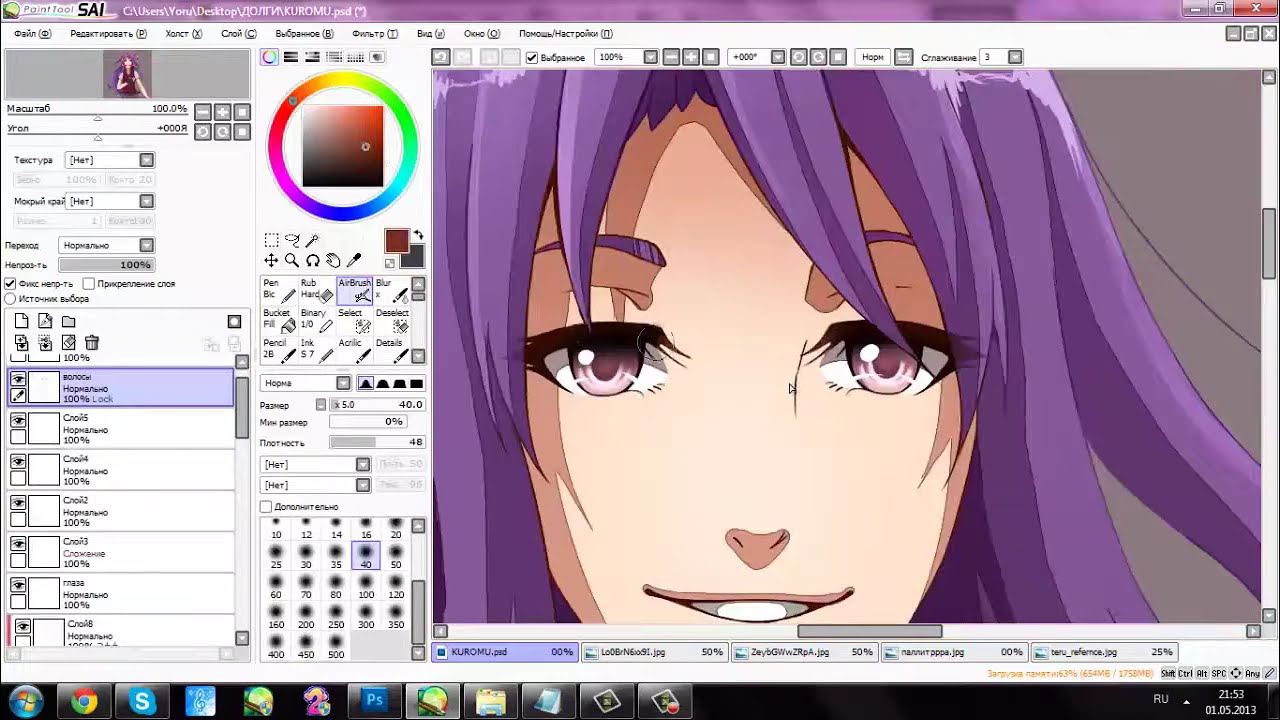The width and height of the screenshot is (1280, 720).
Task: Show the color wheel panel
Action: pyautogui.click(x=270, y=57)
